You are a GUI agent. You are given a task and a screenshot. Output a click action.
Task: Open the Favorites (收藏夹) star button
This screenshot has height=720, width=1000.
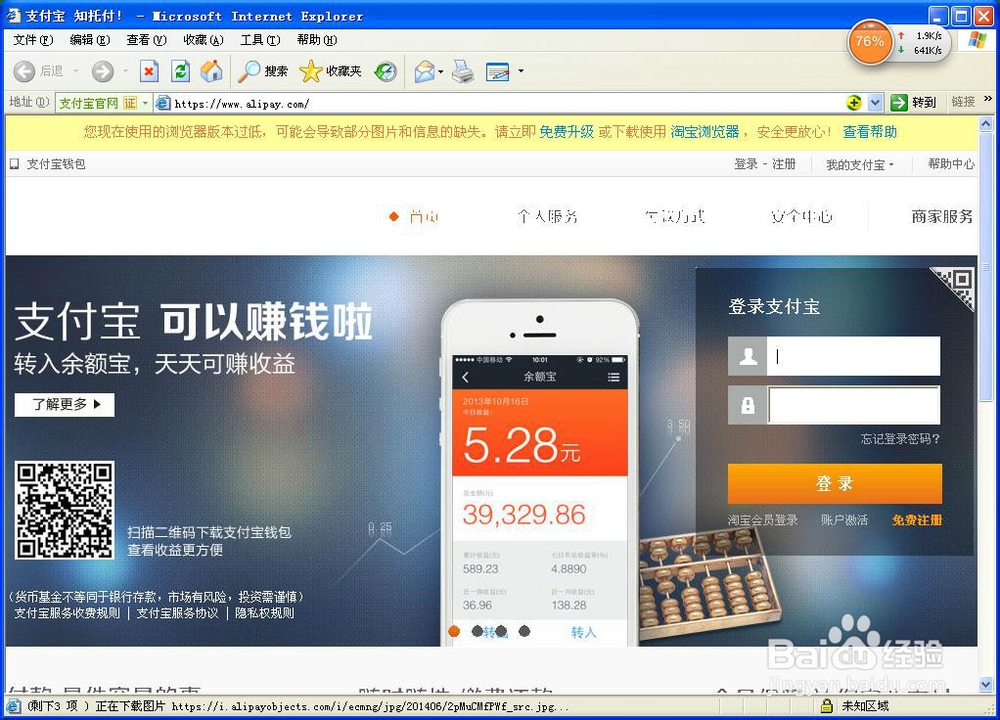330,71
